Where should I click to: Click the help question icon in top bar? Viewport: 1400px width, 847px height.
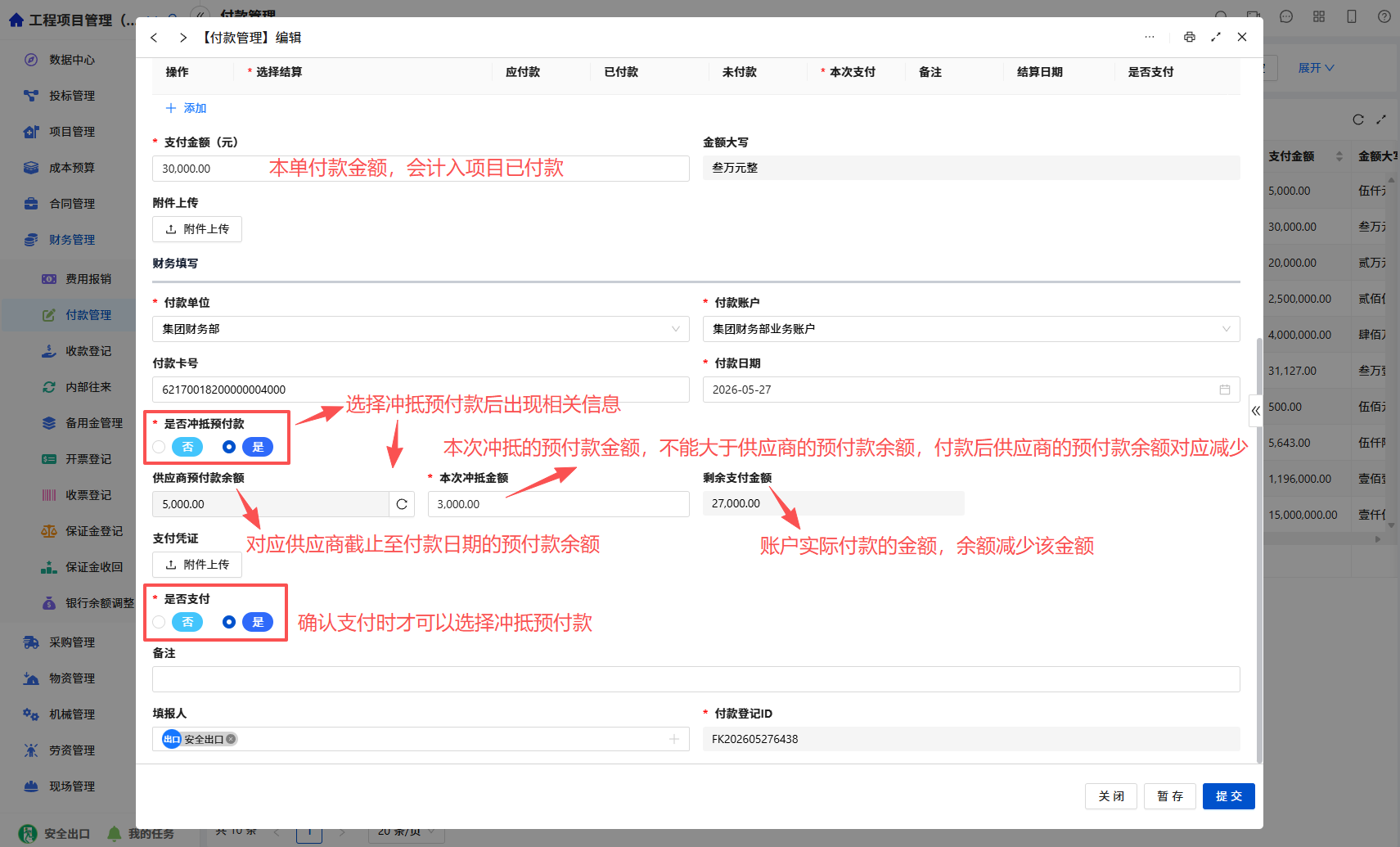(1384, 16)
